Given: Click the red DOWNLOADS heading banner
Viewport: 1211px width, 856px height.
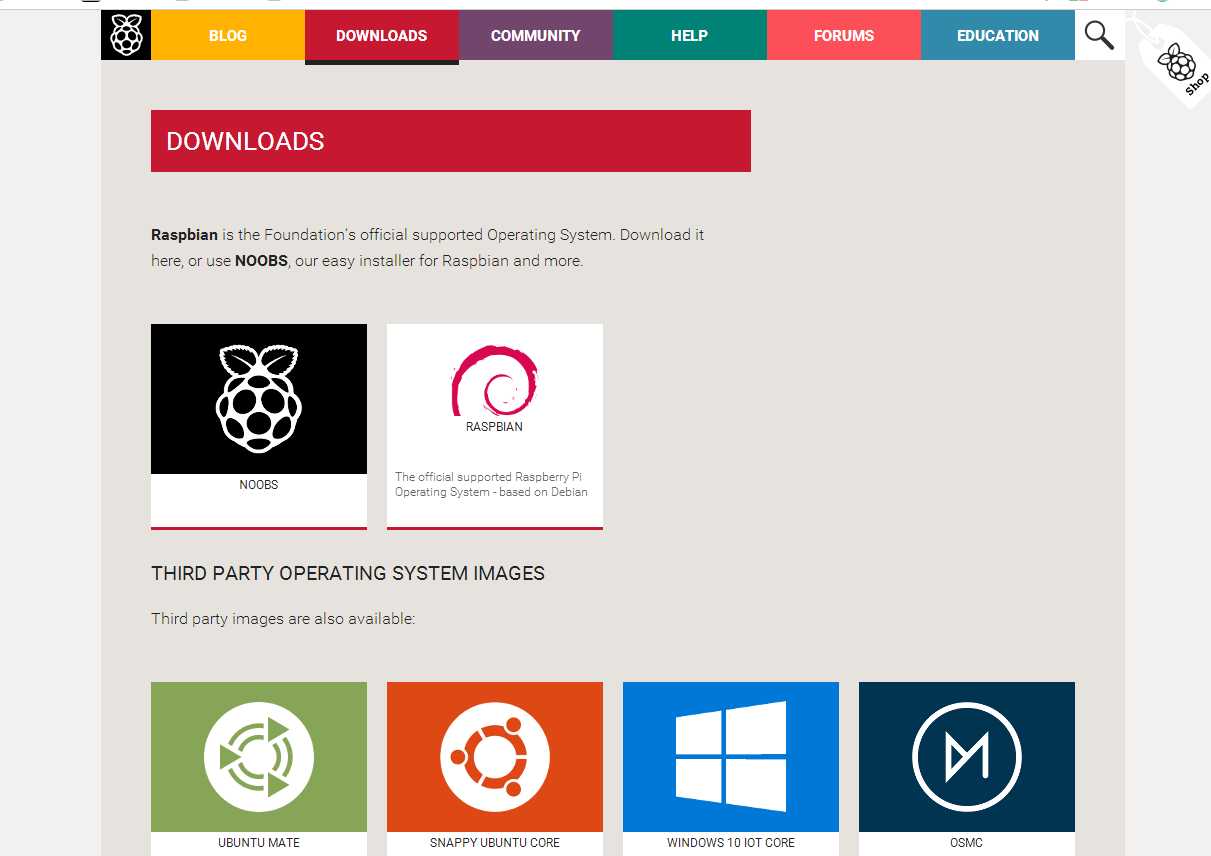Looking at the screenshot, I should tap(451, 141).
